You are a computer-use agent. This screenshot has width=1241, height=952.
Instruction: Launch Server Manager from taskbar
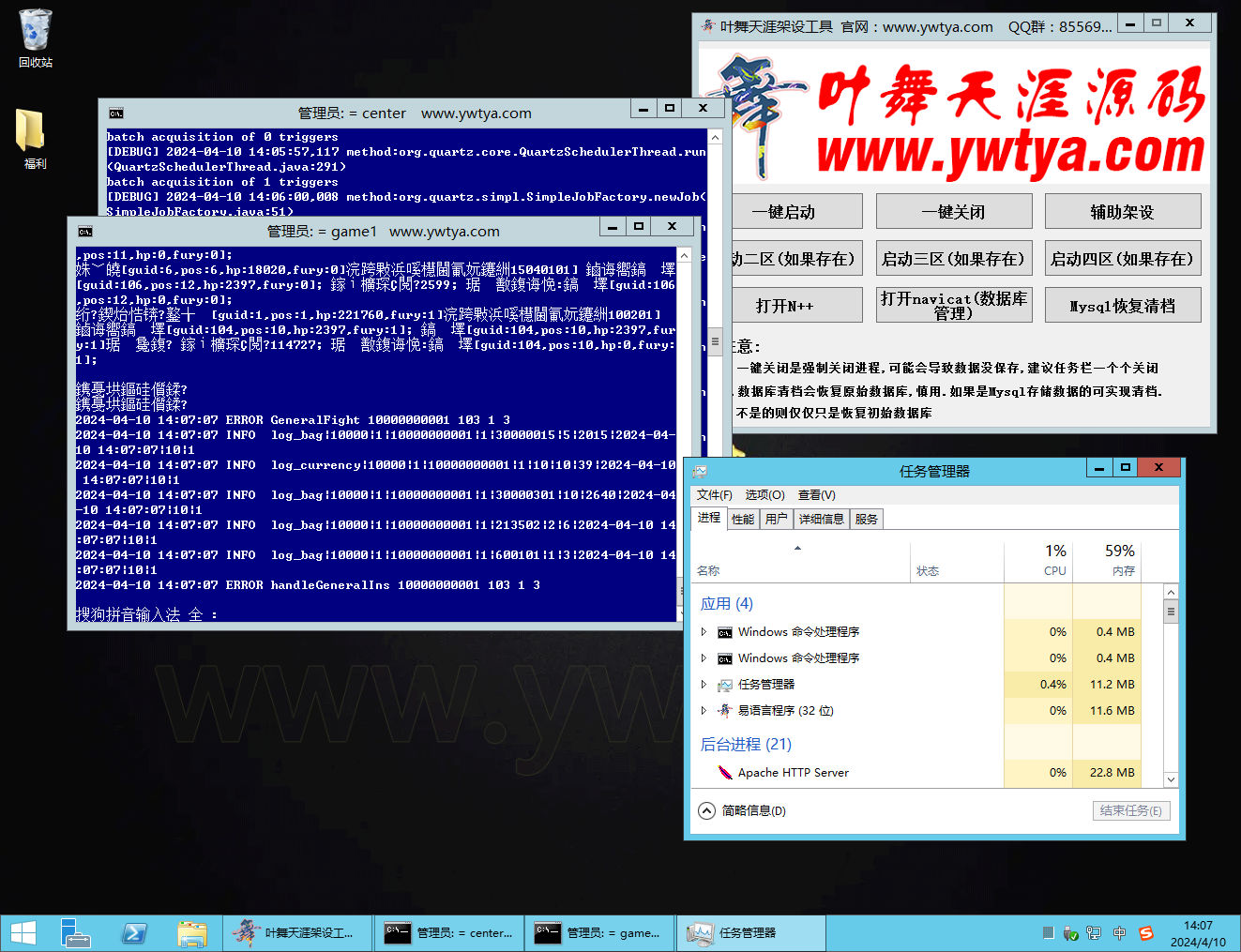pos(75,933)
